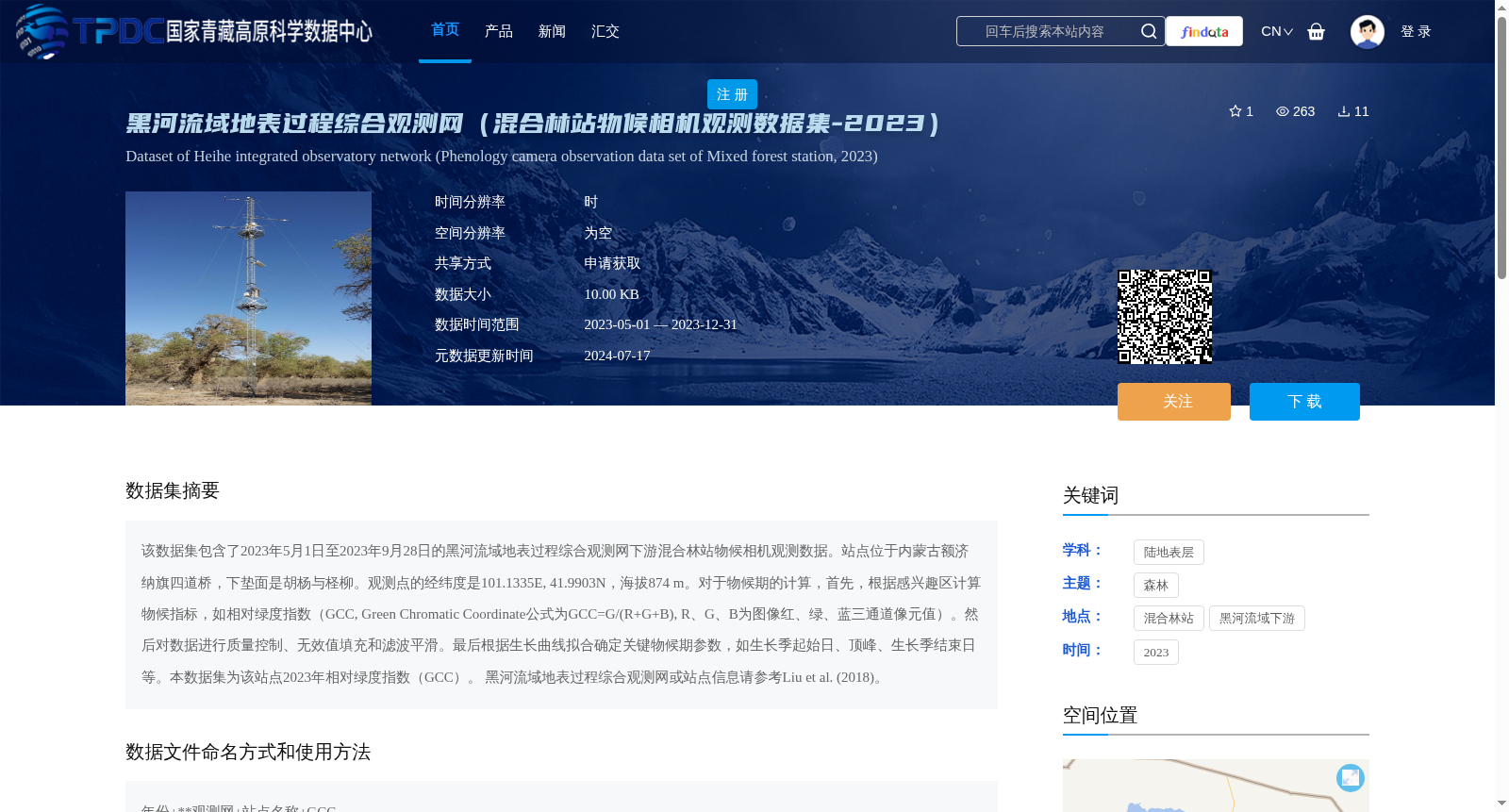
Task: Go to the 首页 tab
Action: point(445,30)
